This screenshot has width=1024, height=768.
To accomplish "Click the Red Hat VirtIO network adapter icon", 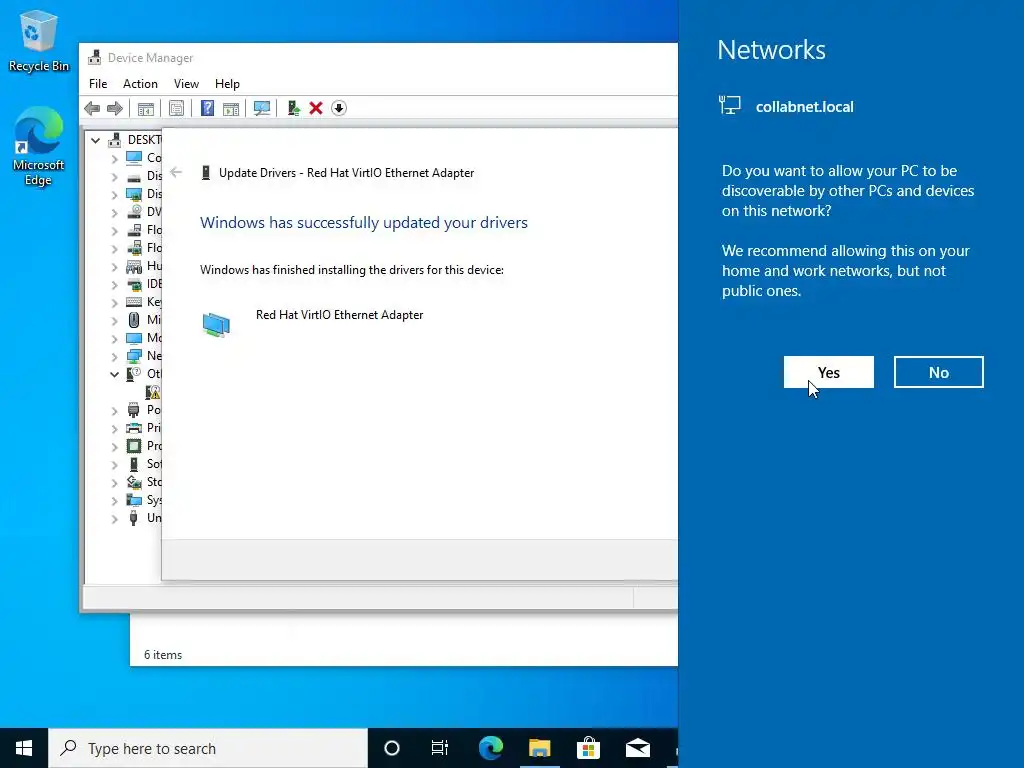I will pos(216,325).
